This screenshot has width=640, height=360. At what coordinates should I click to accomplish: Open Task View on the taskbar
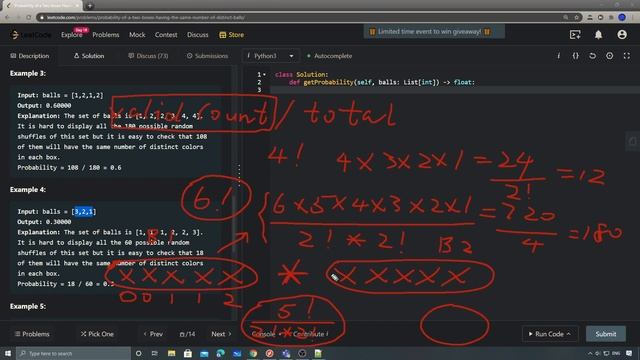click(x=155, y=353)
